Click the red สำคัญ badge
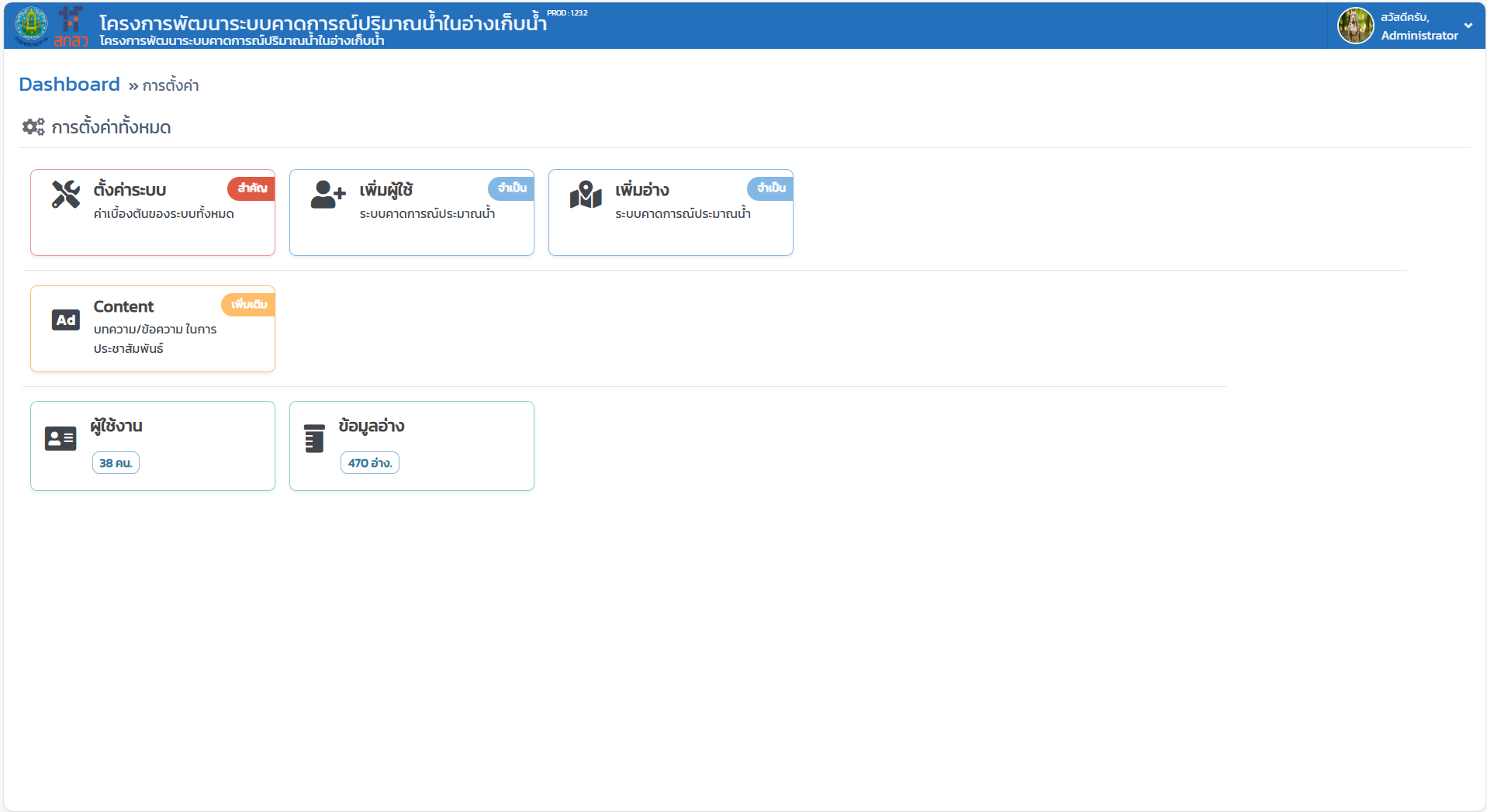 pyautogui.click(x=251, y=188)
